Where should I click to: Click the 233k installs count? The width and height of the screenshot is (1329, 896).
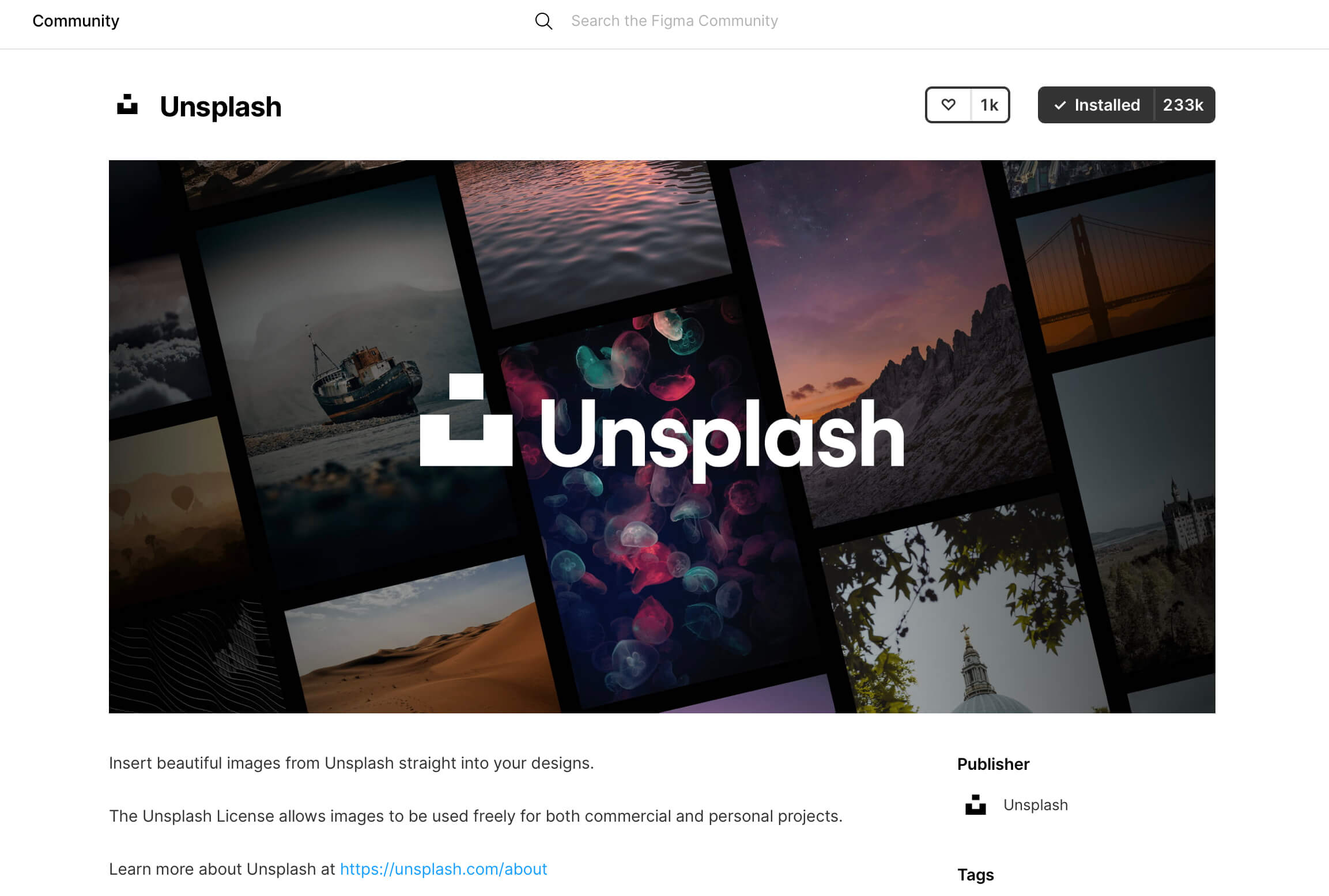click(x=1183, y=105)
